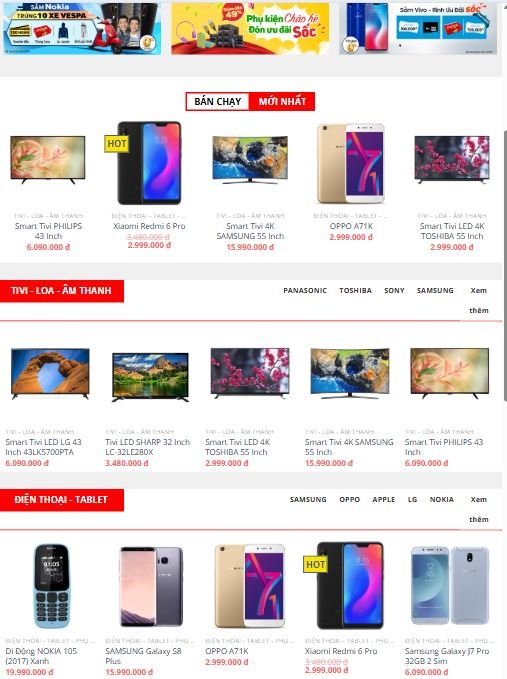Open Tivi LED SHARP 32 Inch product
507x679 pixels.
coord(148,446)
